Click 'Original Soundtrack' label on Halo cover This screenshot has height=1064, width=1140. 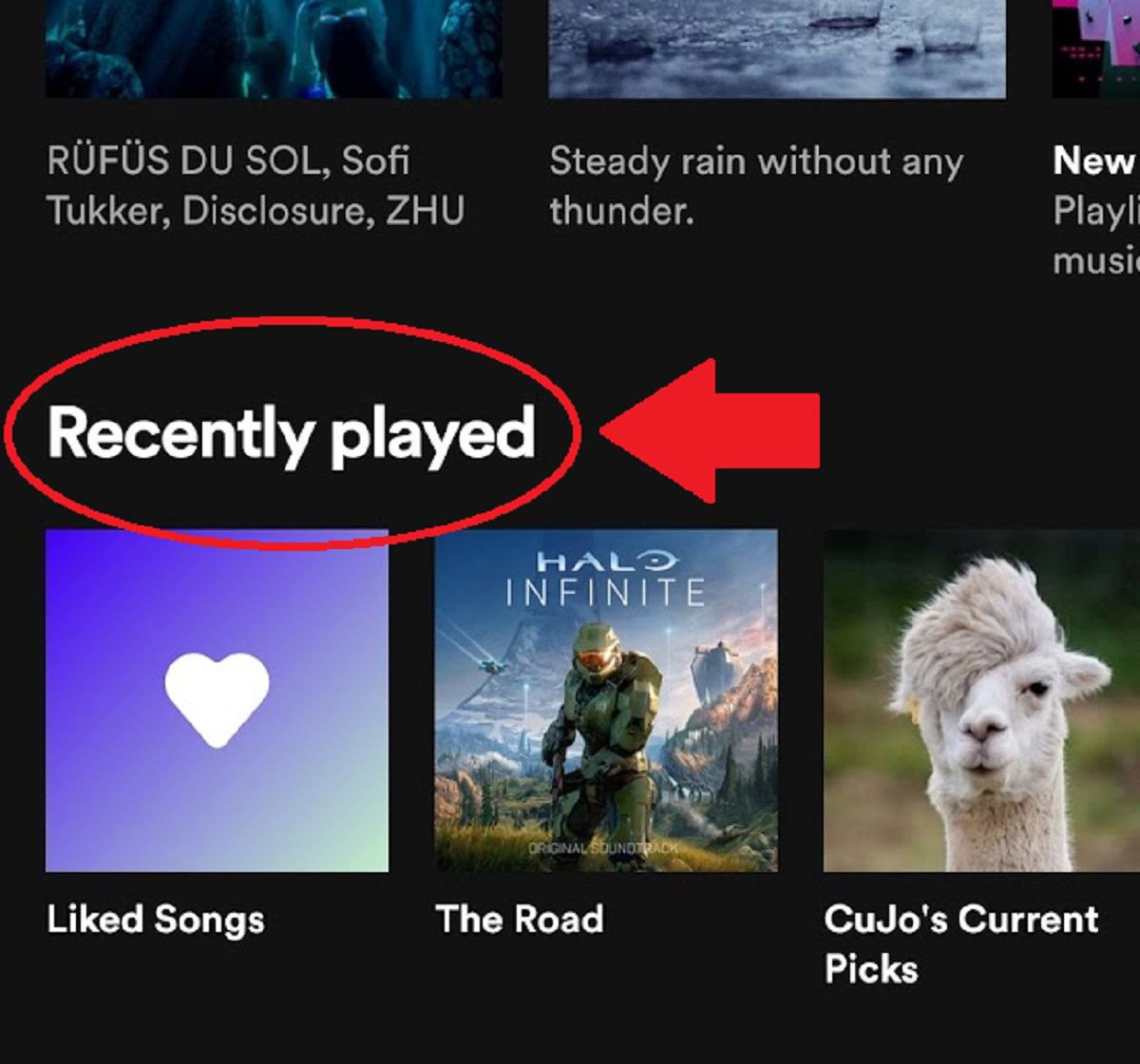tap(604, 848)
